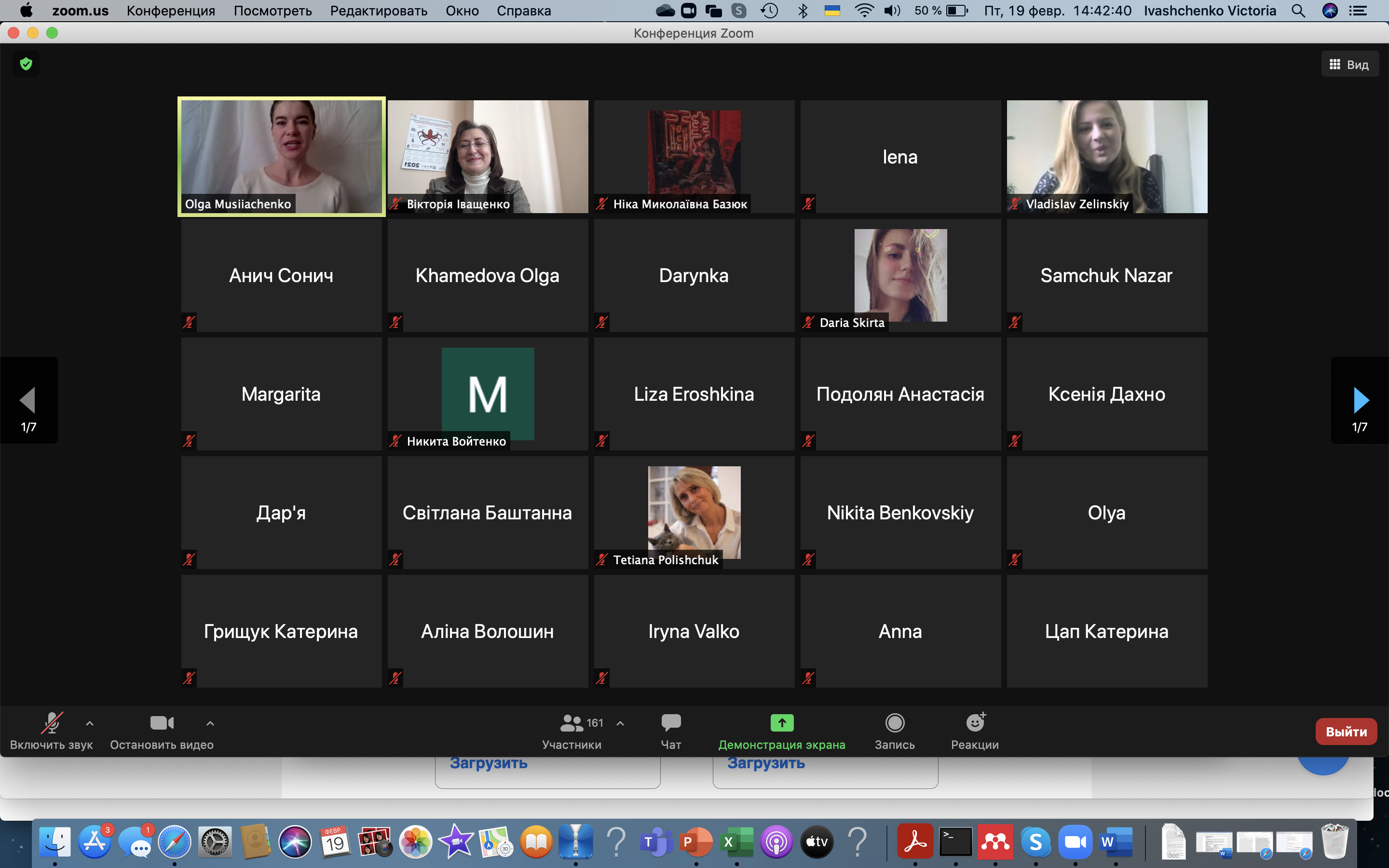This screenshot has width=1389, height=868.
Task: Open Zoom app in the Dock
Action: click(x=1075, y=842)
